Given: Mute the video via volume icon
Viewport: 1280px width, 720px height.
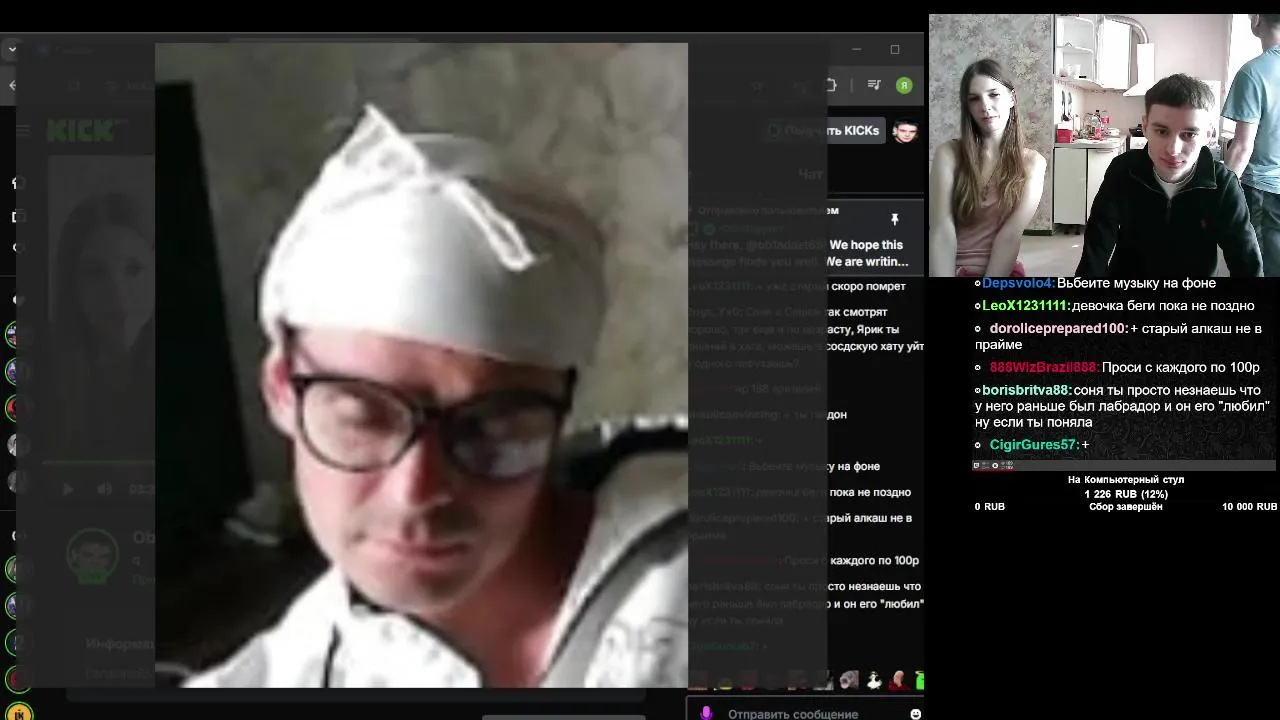Looking at the screenshot, I should (105, 489).
